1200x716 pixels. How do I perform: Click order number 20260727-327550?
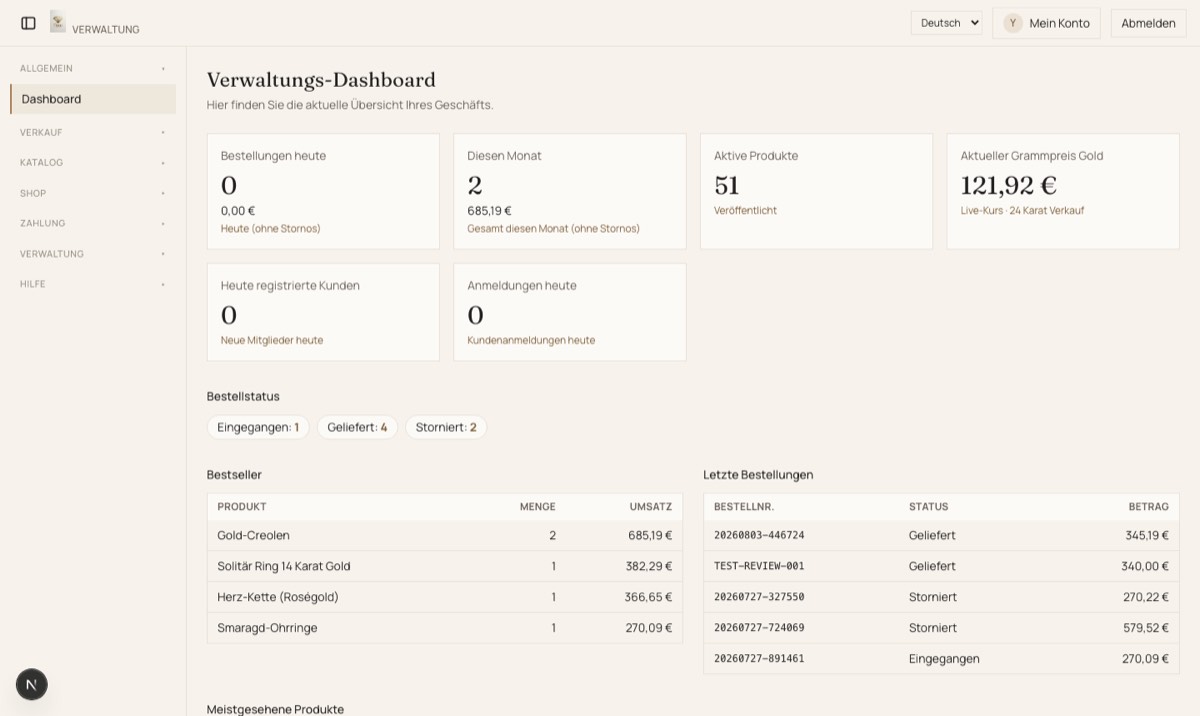[759, 597]
